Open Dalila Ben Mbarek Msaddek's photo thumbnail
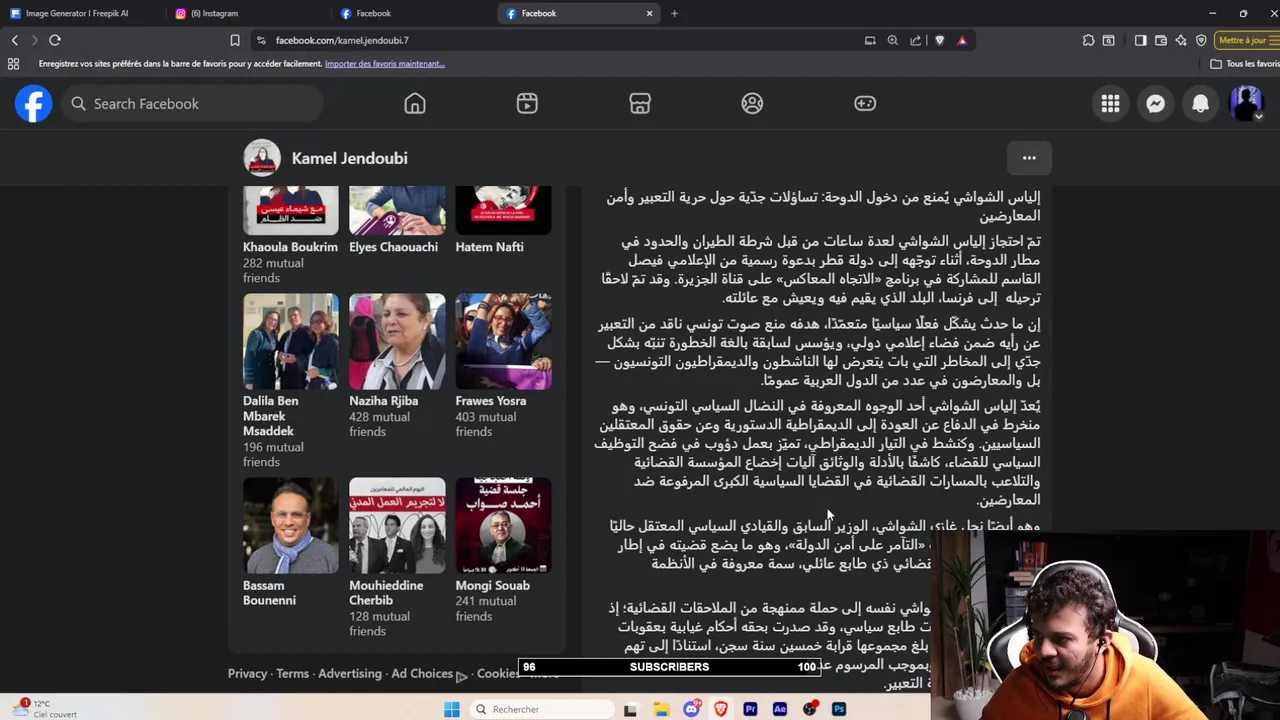Viewport: 1280px width, 720px height. 291,341
